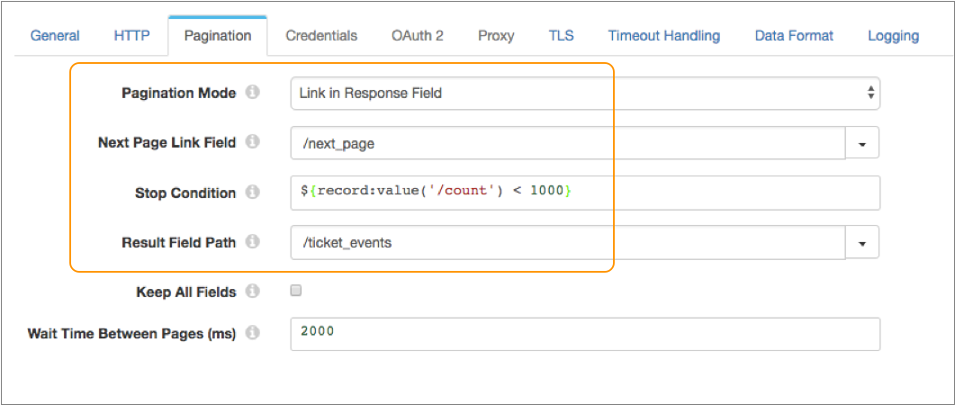955x405 pixels.
Task: Open the Timeout Handling tab
Action: 664,36
